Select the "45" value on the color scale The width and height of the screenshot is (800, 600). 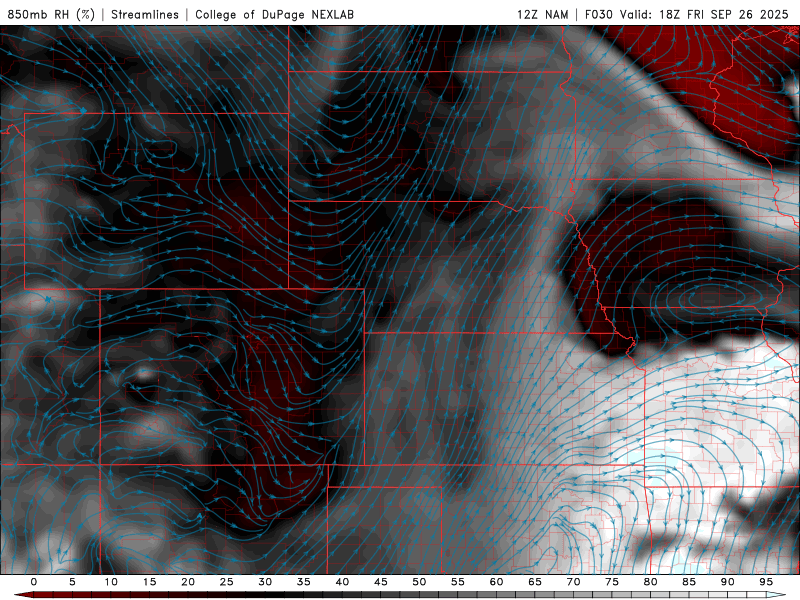pyautogui.click(x=381, y=582)
